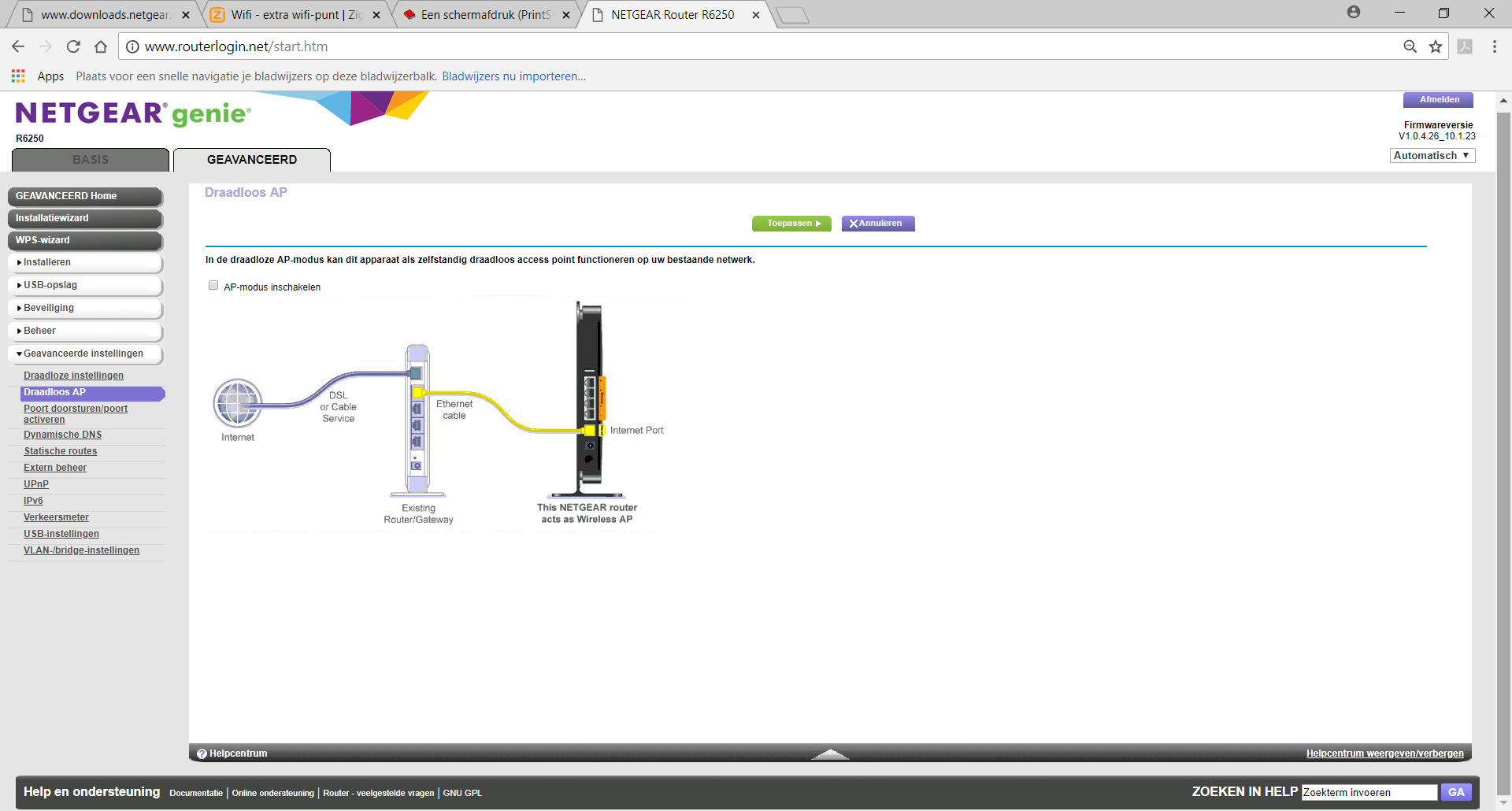Screen dimensions: 1512x811
Task: Click Helpcentrum weergeven/verbergen link
Action: coord(1384,754)
